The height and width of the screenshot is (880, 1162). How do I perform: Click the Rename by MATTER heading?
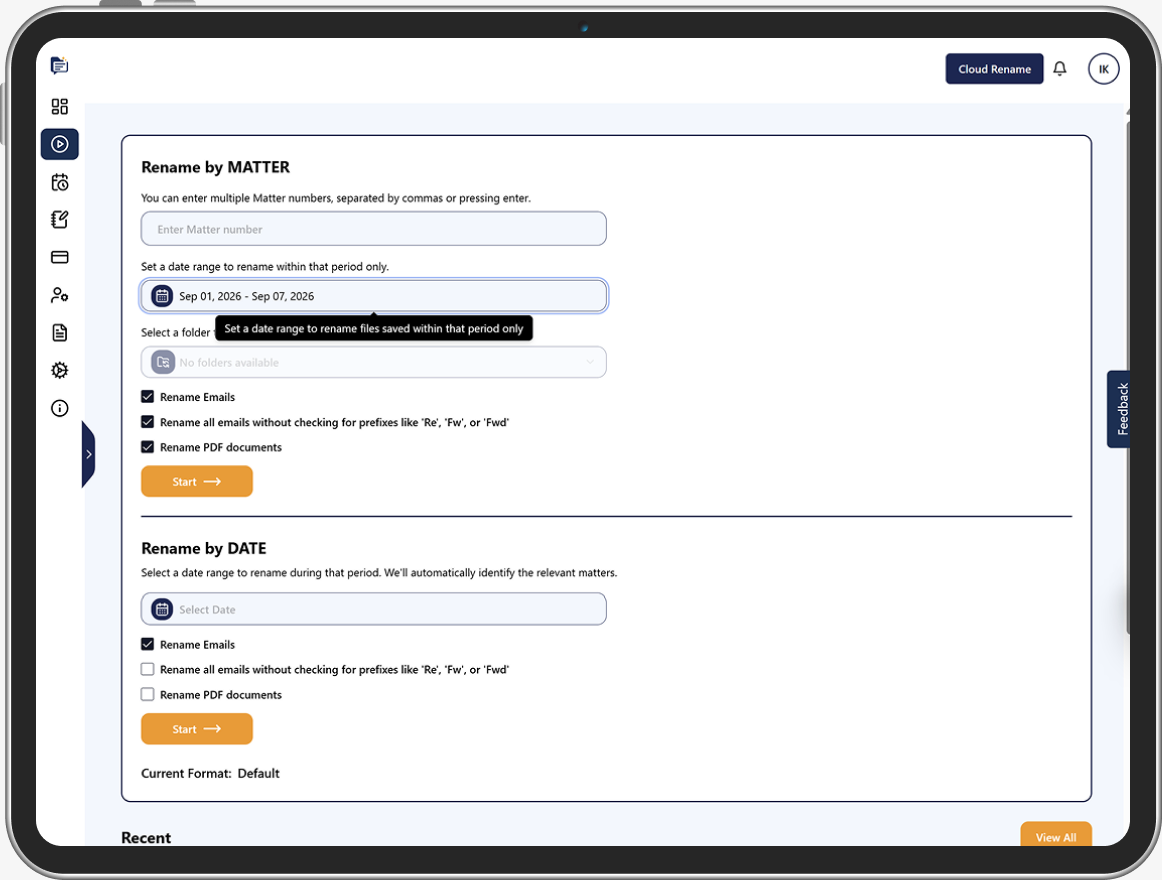pyautogui.click(x=216, y=168)
